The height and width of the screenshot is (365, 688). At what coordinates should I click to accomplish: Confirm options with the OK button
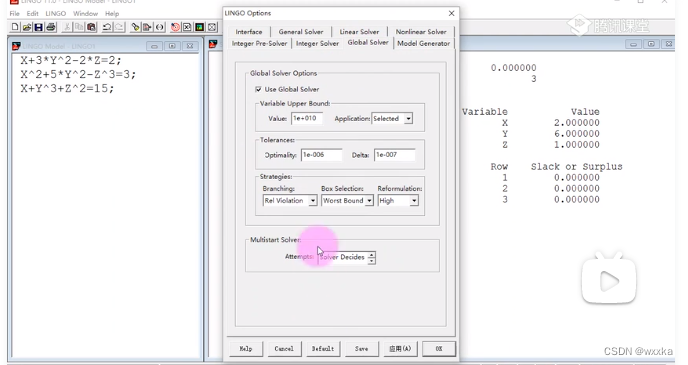click(x=439, y=349)
